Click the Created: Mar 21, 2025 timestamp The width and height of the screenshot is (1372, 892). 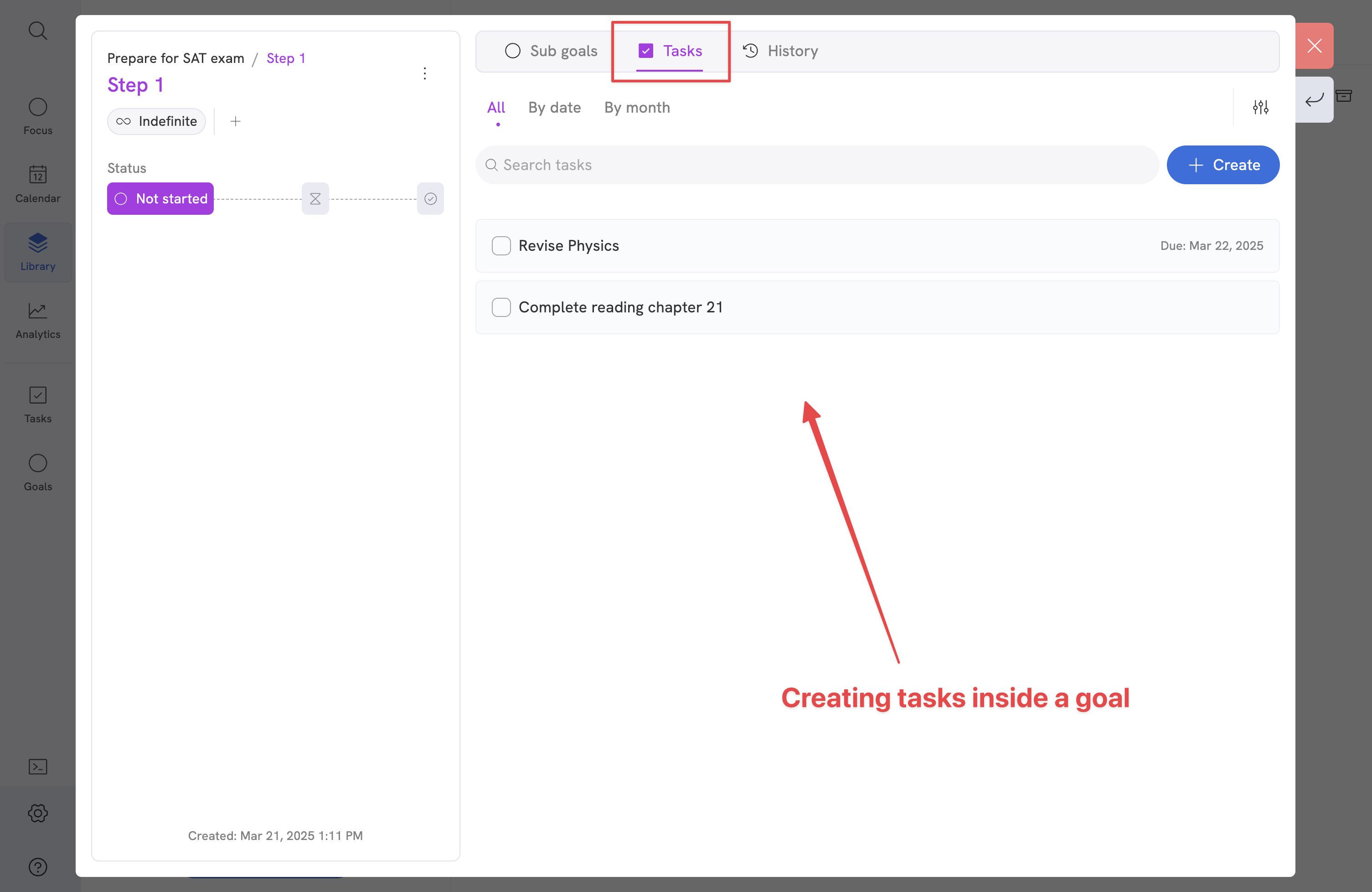pyautogui.click(x=275, y=835)
